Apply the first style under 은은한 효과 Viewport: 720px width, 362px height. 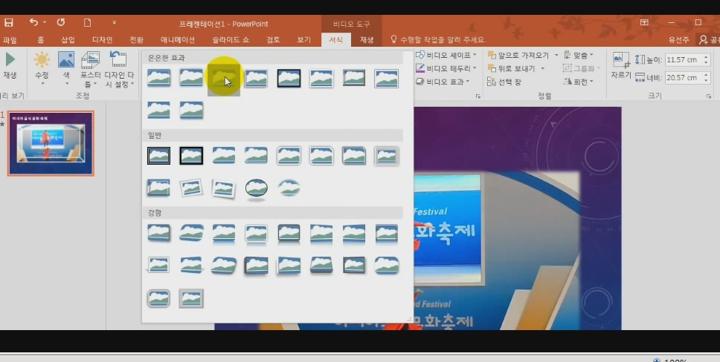pyautogui.click(x=159, y=78)
